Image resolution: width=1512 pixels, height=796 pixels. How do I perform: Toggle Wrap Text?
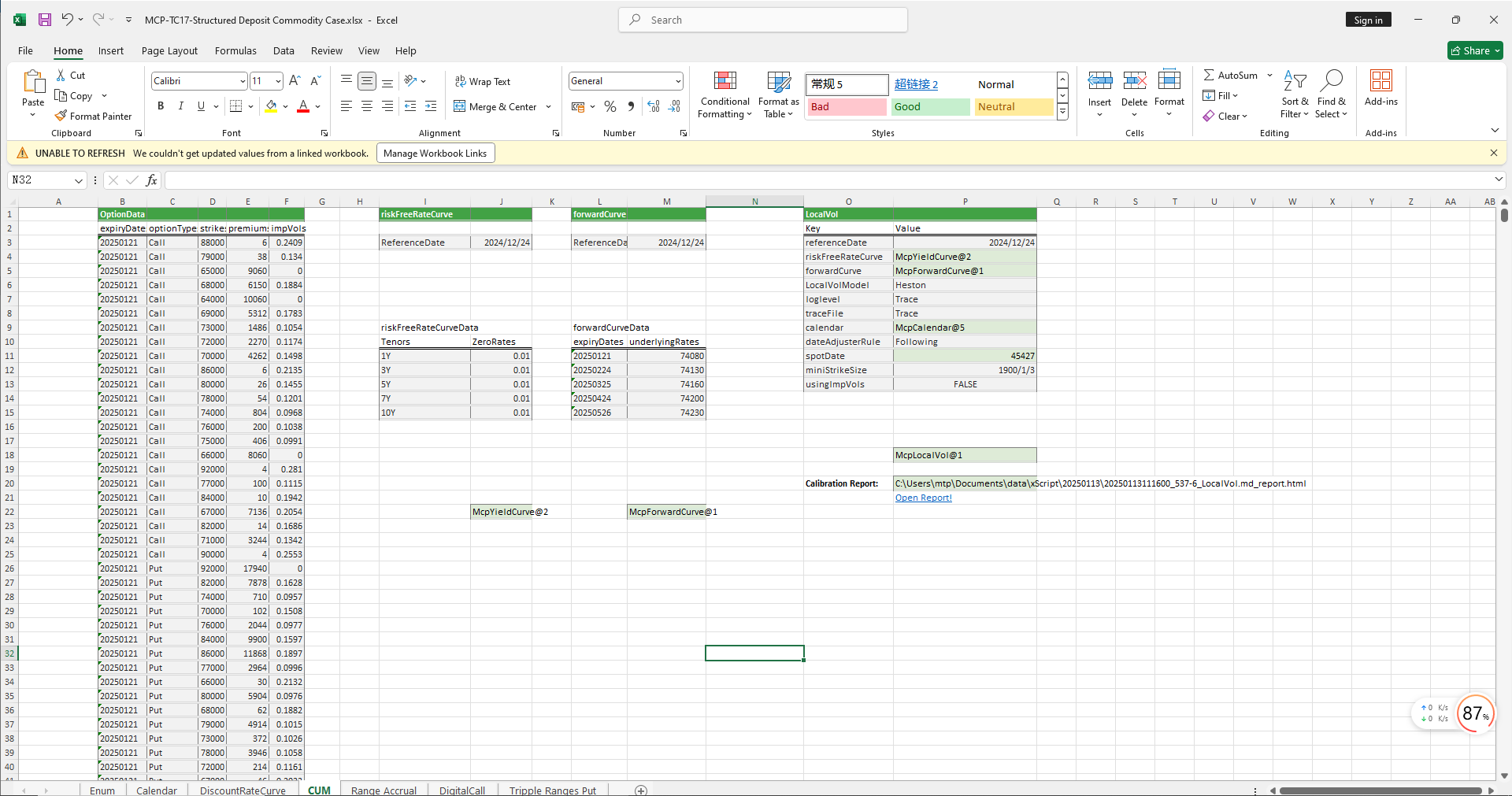(x=483, y=81)
